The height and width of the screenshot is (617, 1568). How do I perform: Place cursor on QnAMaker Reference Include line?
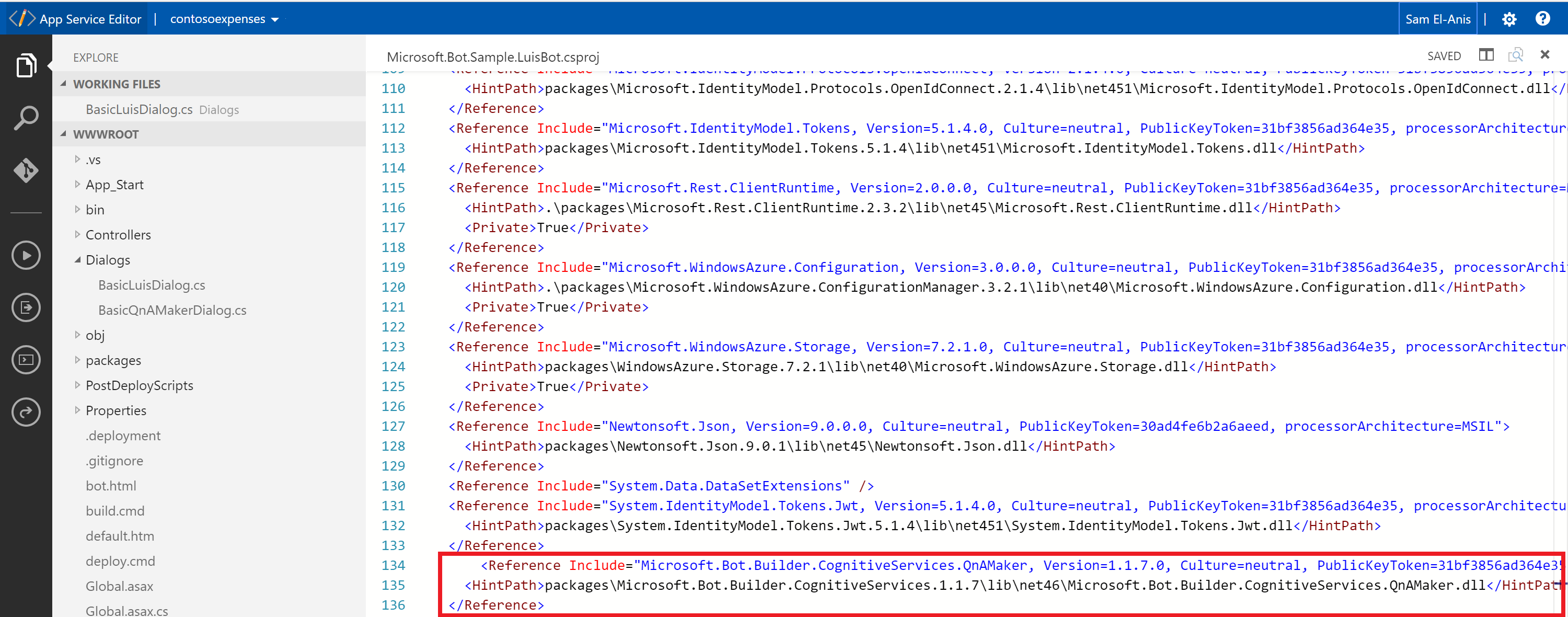1023,565
